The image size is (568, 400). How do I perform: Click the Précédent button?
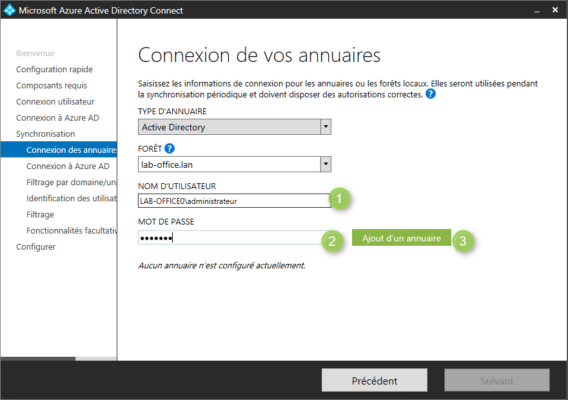tap(375, 380)
